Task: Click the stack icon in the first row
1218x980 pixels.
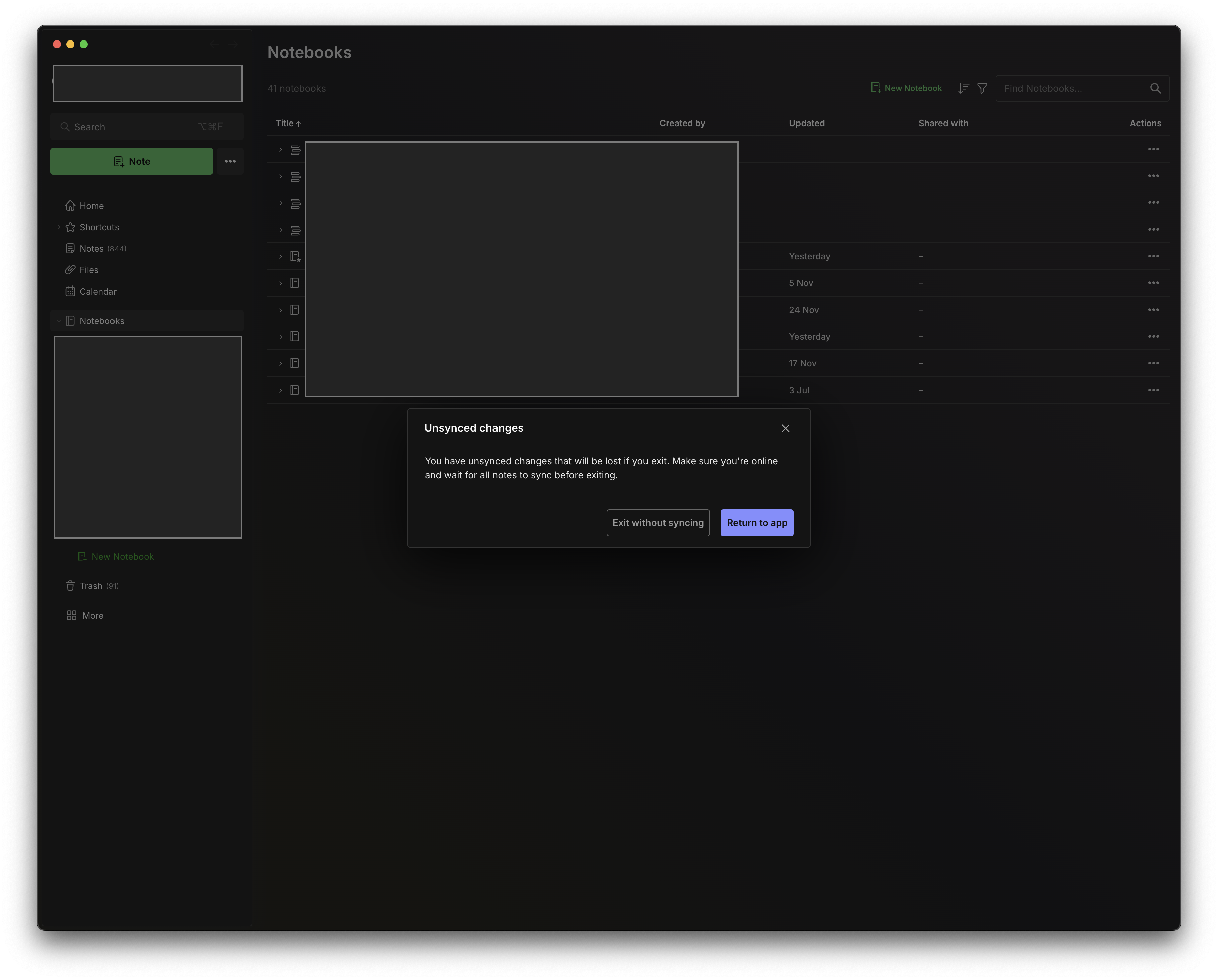Action: pyautogui.click(x=295, y=150)
